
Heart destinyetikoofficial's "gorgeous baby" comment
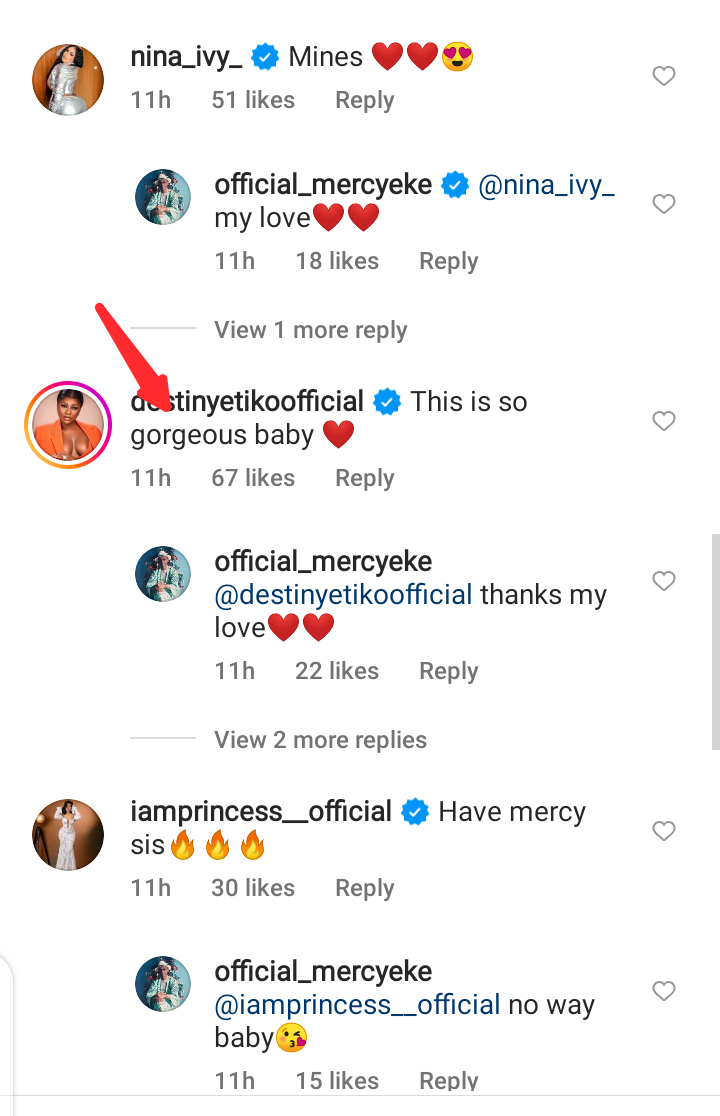point(664,422)
